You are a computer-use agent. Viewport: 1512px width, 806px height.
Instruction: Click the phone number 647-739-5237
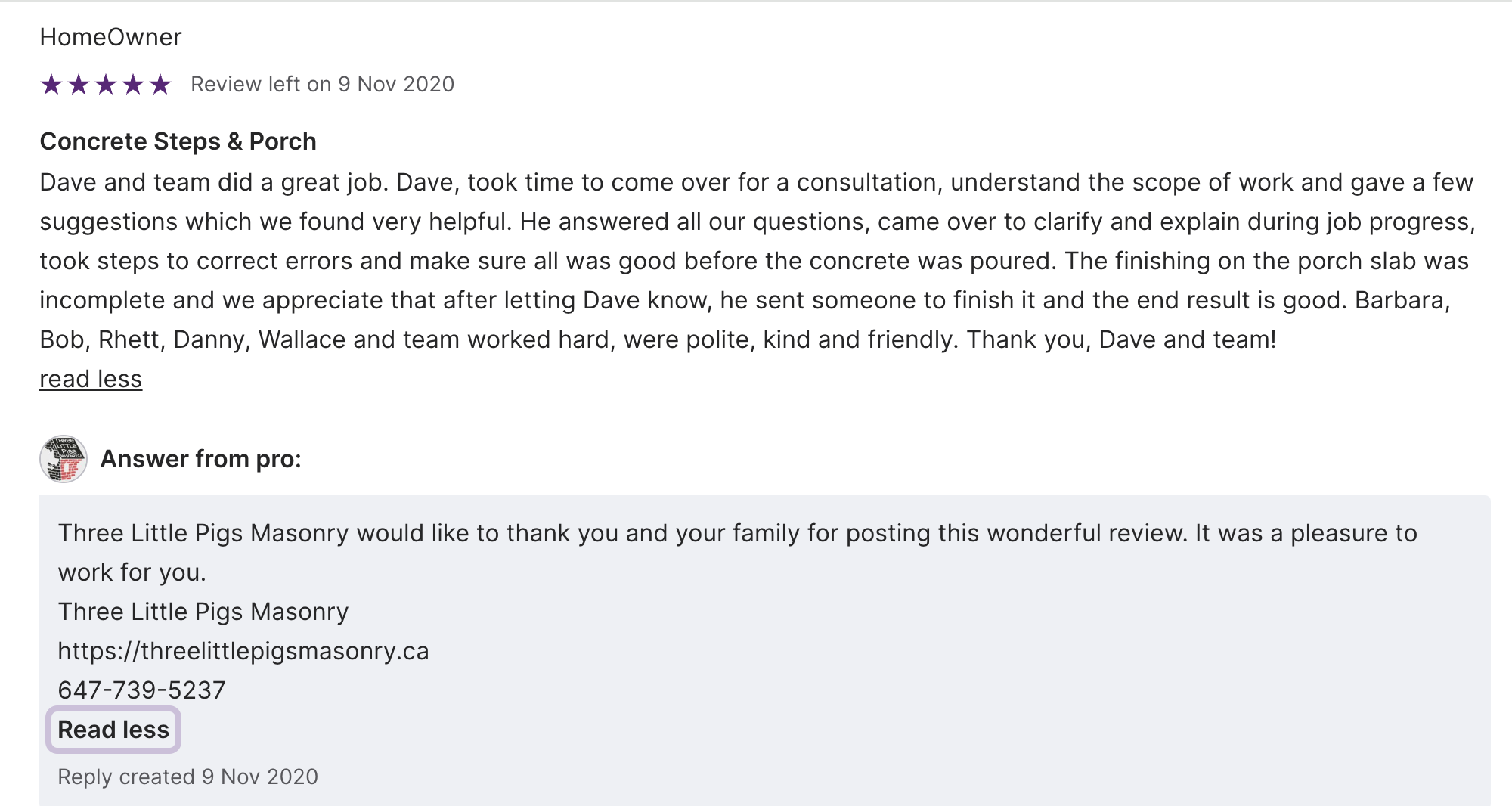(141, 690)
